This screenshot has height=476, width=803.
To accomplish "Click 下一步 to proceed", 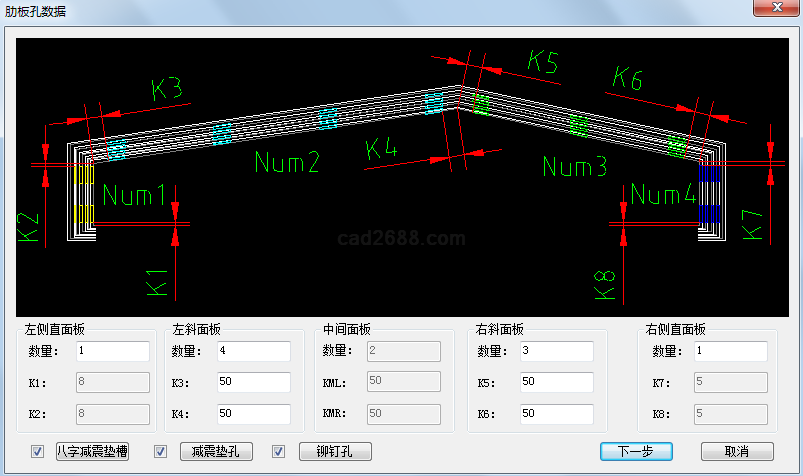I will (x=635, y=452).
